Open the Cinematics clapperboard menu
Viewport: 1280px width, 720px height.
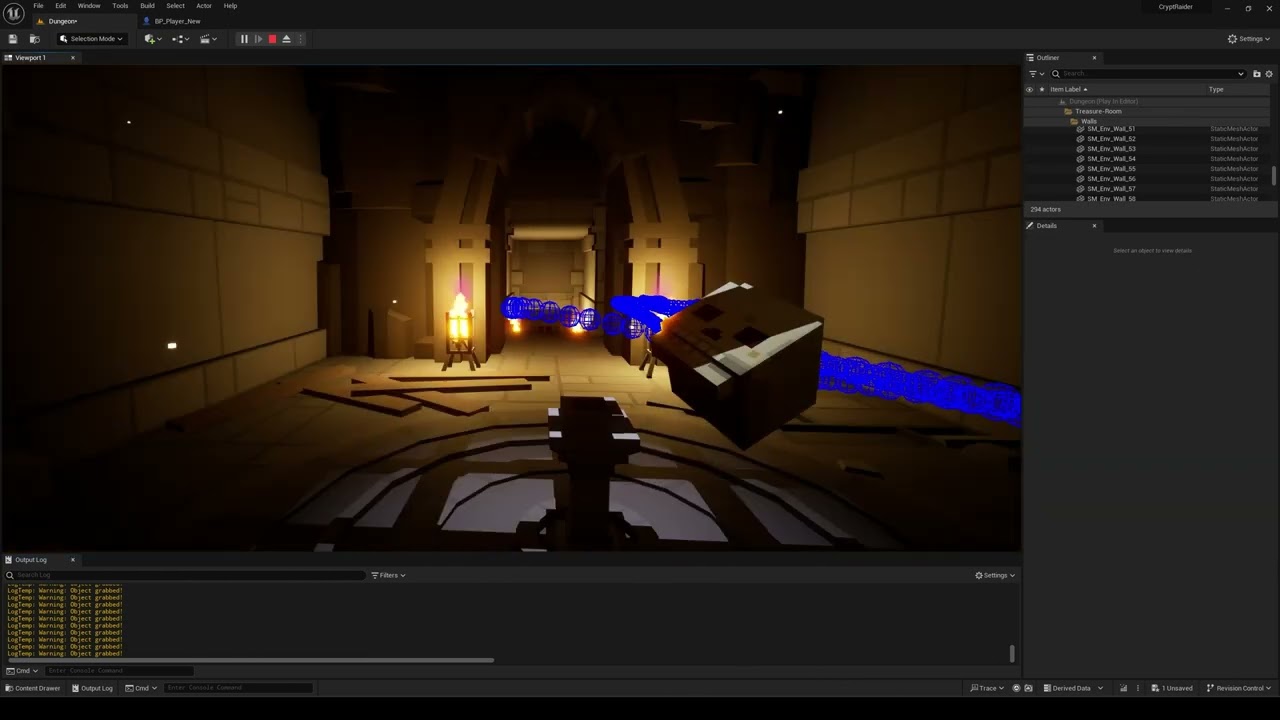pos(207,39)
